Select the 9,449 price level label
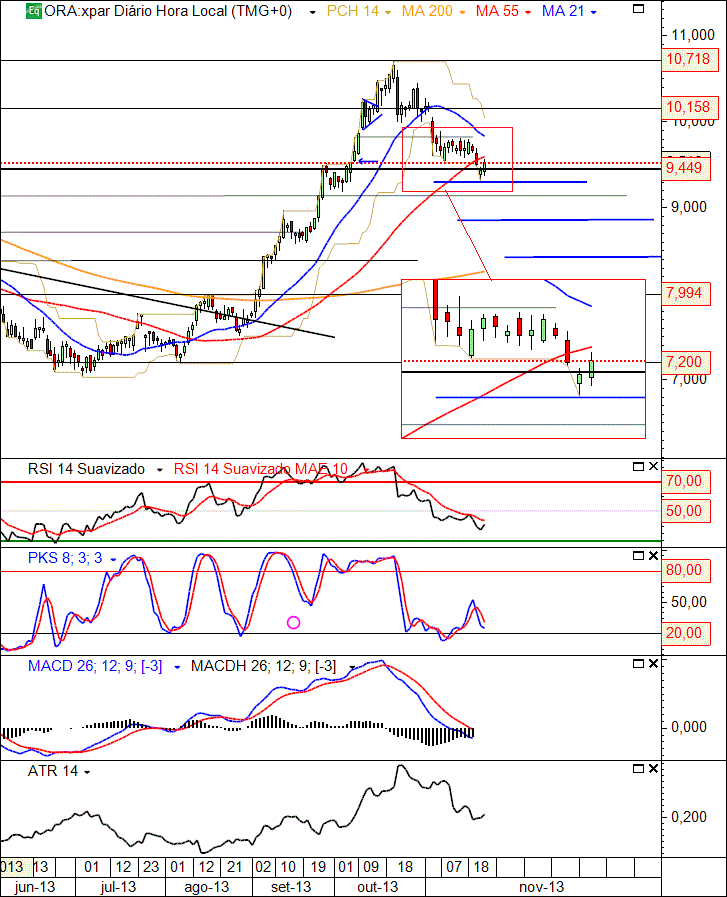 click(x=686, y=168)
